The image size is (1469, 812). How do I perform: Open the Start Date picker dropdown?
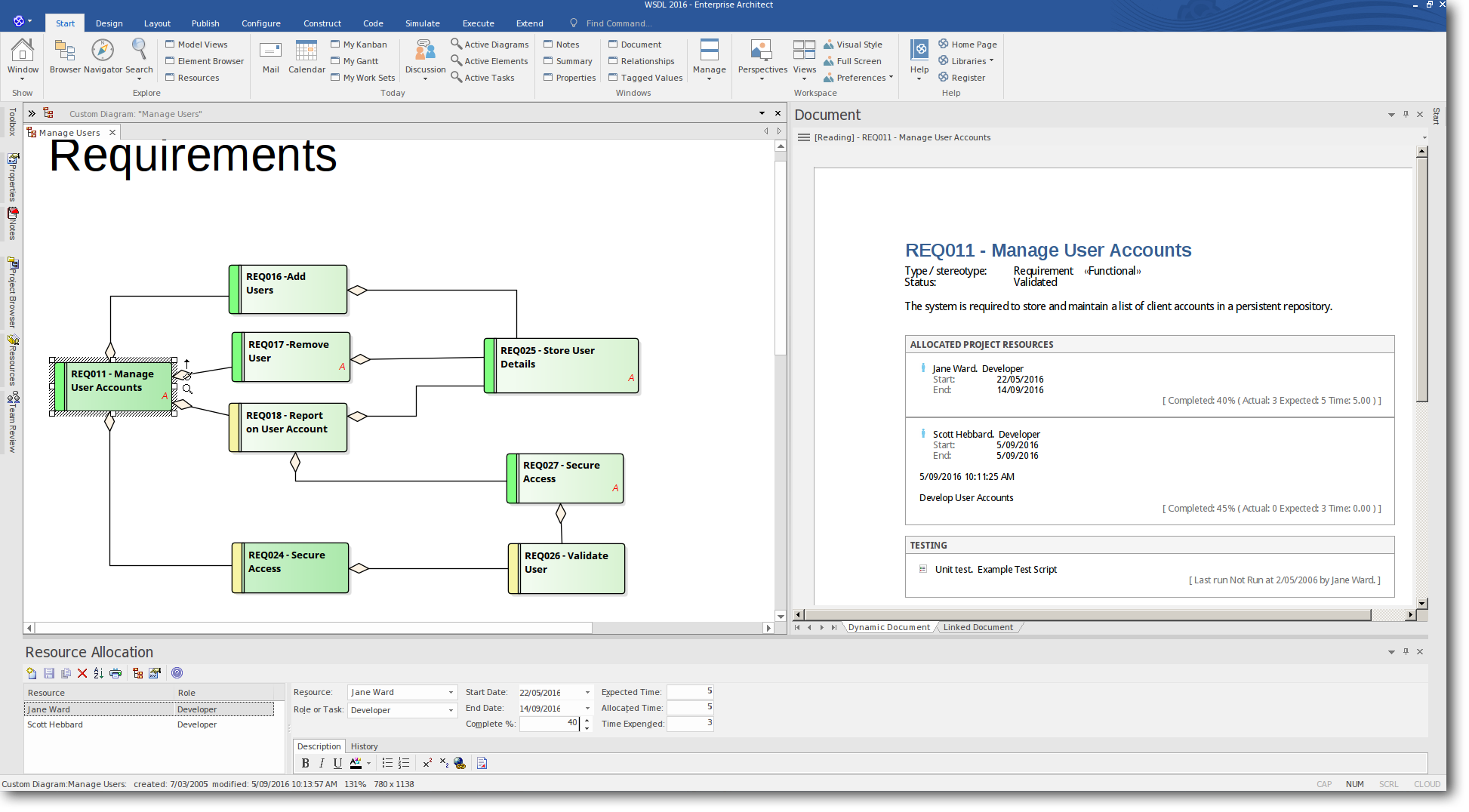pos(587,693)
